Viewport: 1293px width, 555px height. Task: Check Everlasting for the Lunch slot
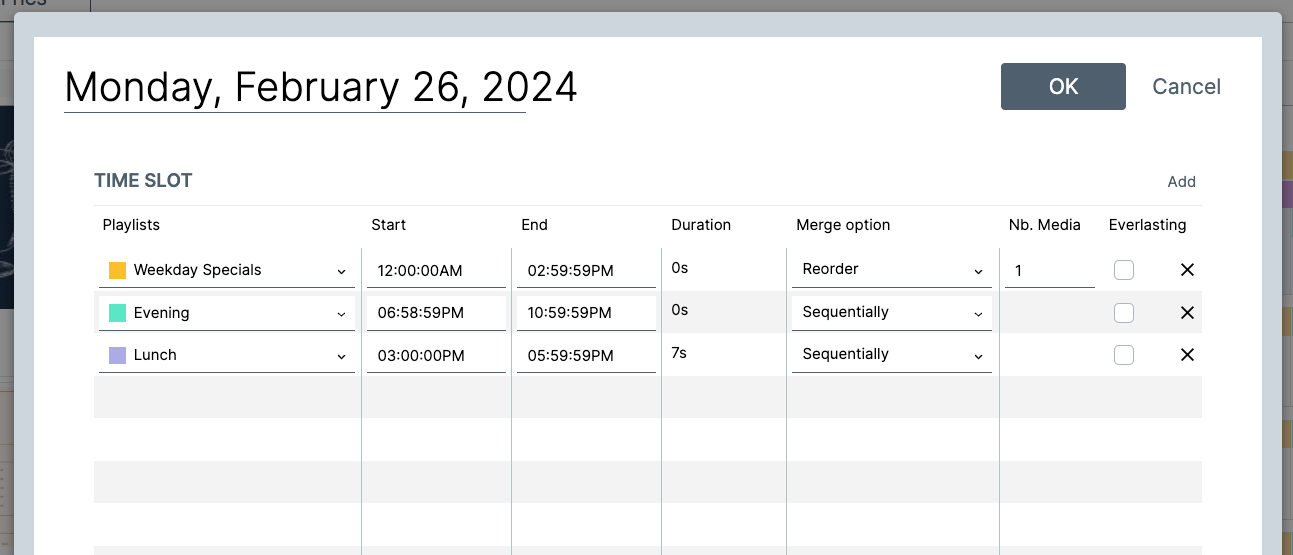click(1124, 355)
